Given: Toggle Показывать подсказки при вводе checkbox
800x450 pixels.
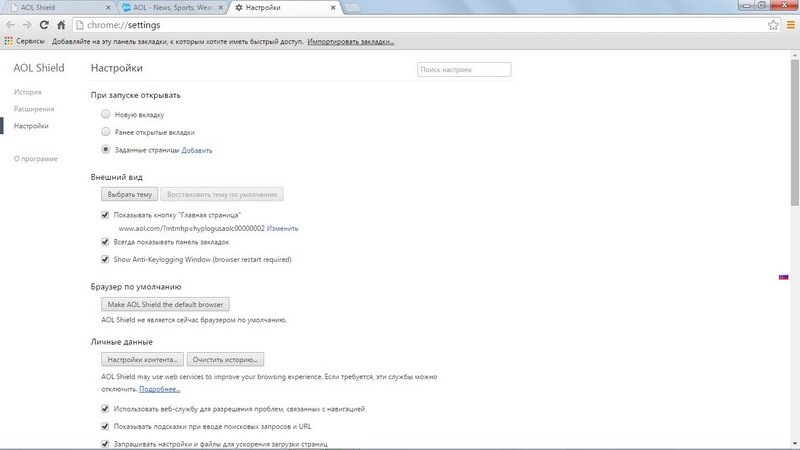Looking at the screenshot, I should tap(105, 426).
